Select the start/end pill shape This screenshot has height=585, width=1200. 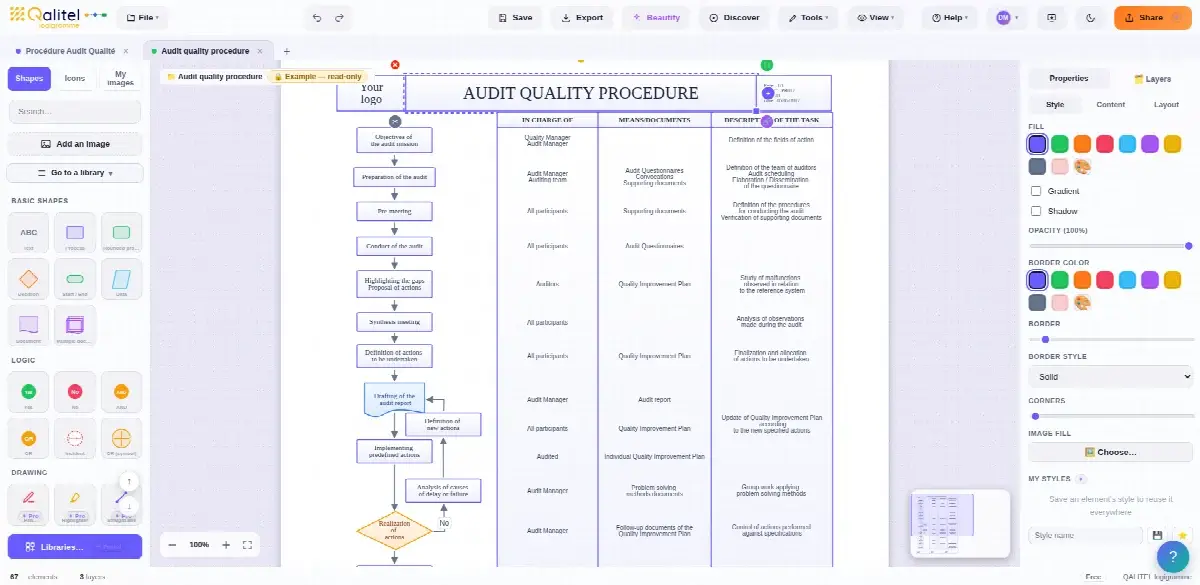tap(75, 279)
